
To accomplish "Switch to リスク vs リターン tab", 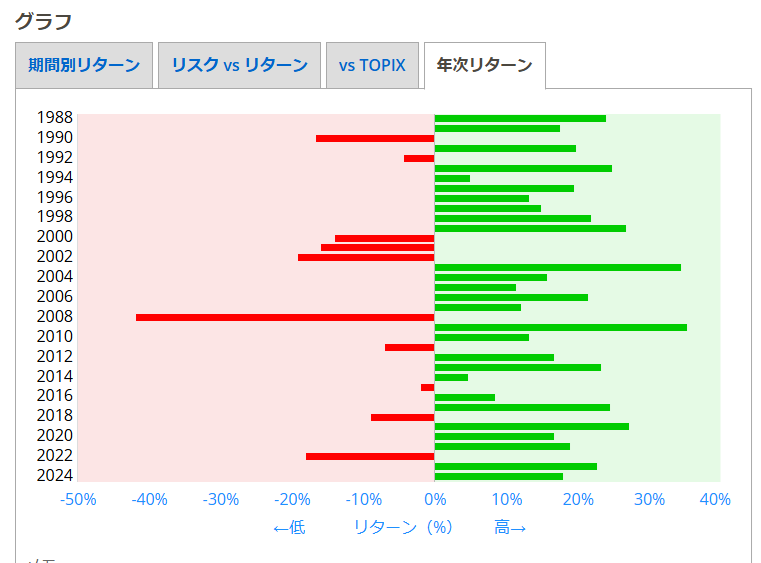I will pos(239,66).
